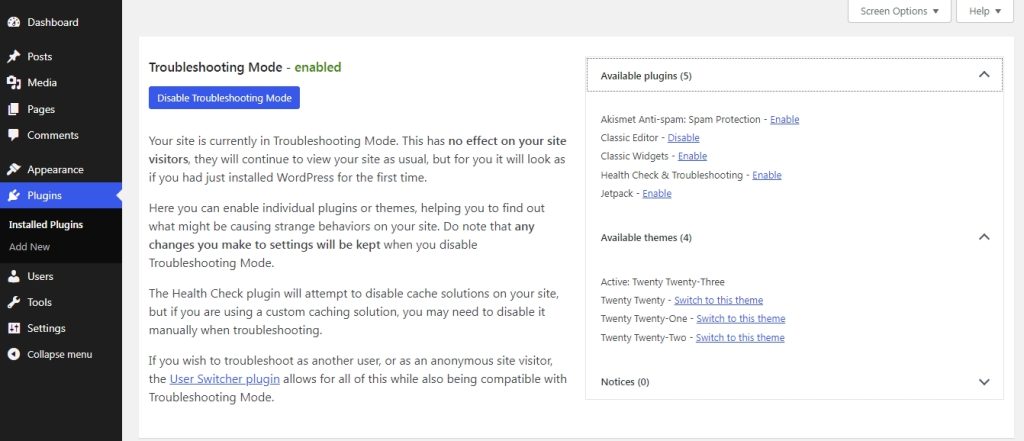The image size is (1024, 441).
Task: Open the Settings menu label
Action: coord(46,329)
